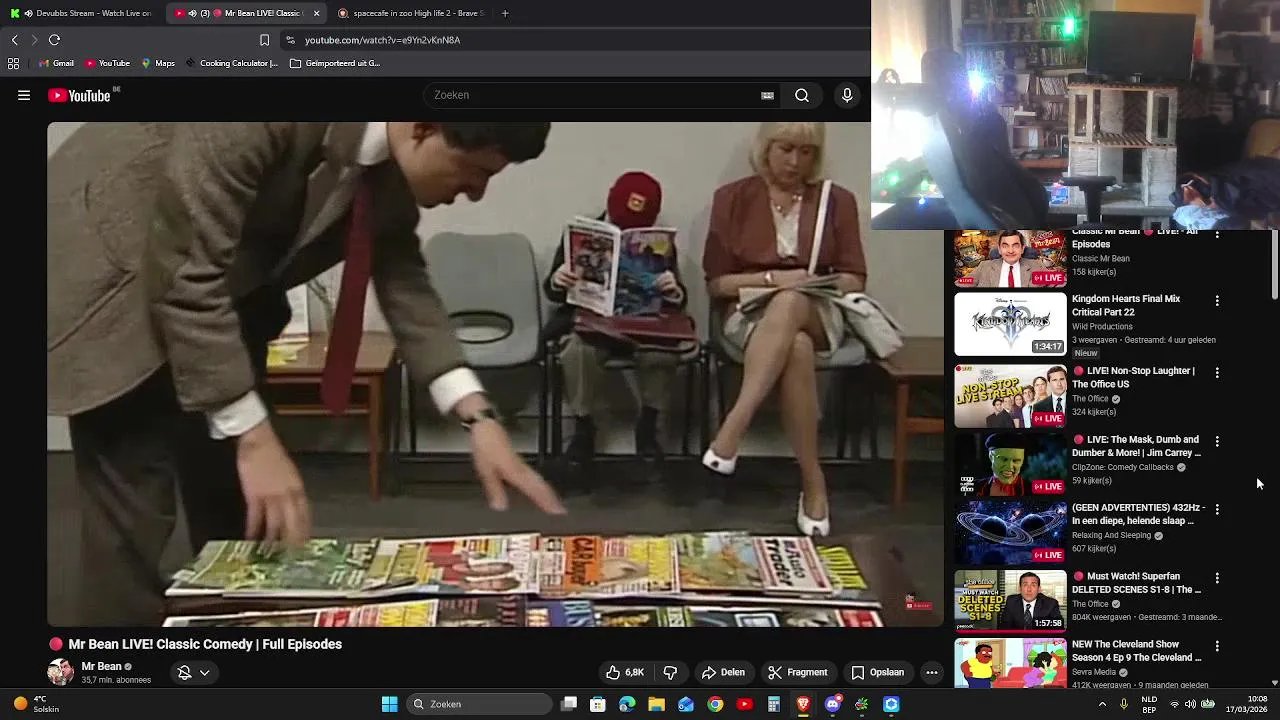Click the Opslaan save button
The width and height of the screenshot is (1280, 720).
click(x=878, y=672)
